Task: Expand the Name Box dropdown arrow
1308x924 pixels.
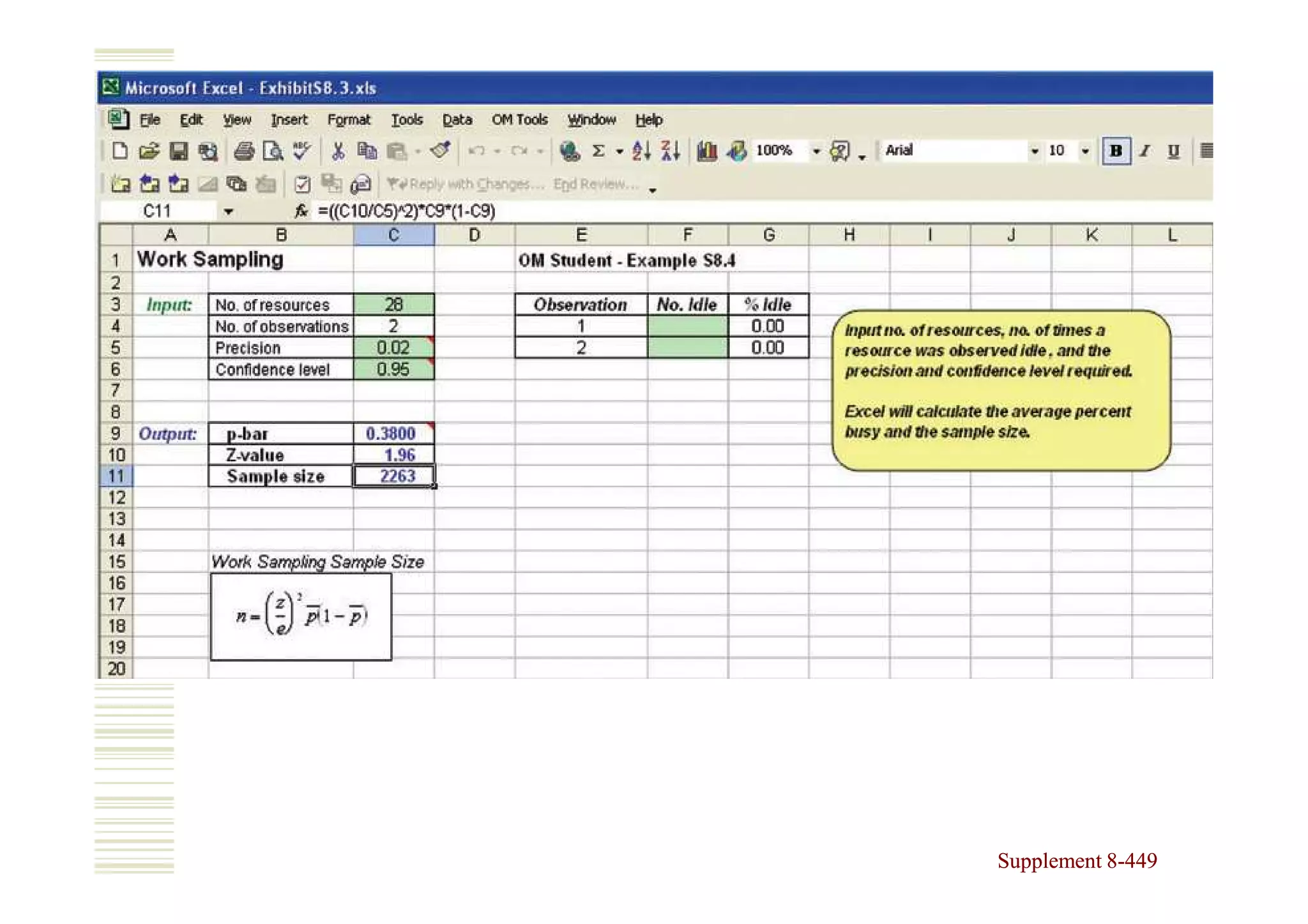Action: 228,211
